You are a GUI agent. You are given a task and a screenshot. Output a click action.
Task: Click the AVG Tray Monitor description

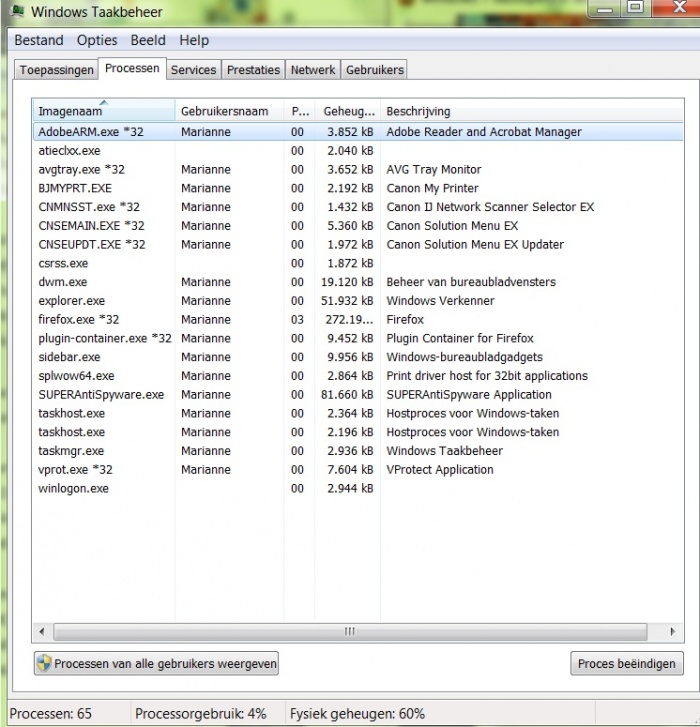pyautogui.click(x=433, y=169)
